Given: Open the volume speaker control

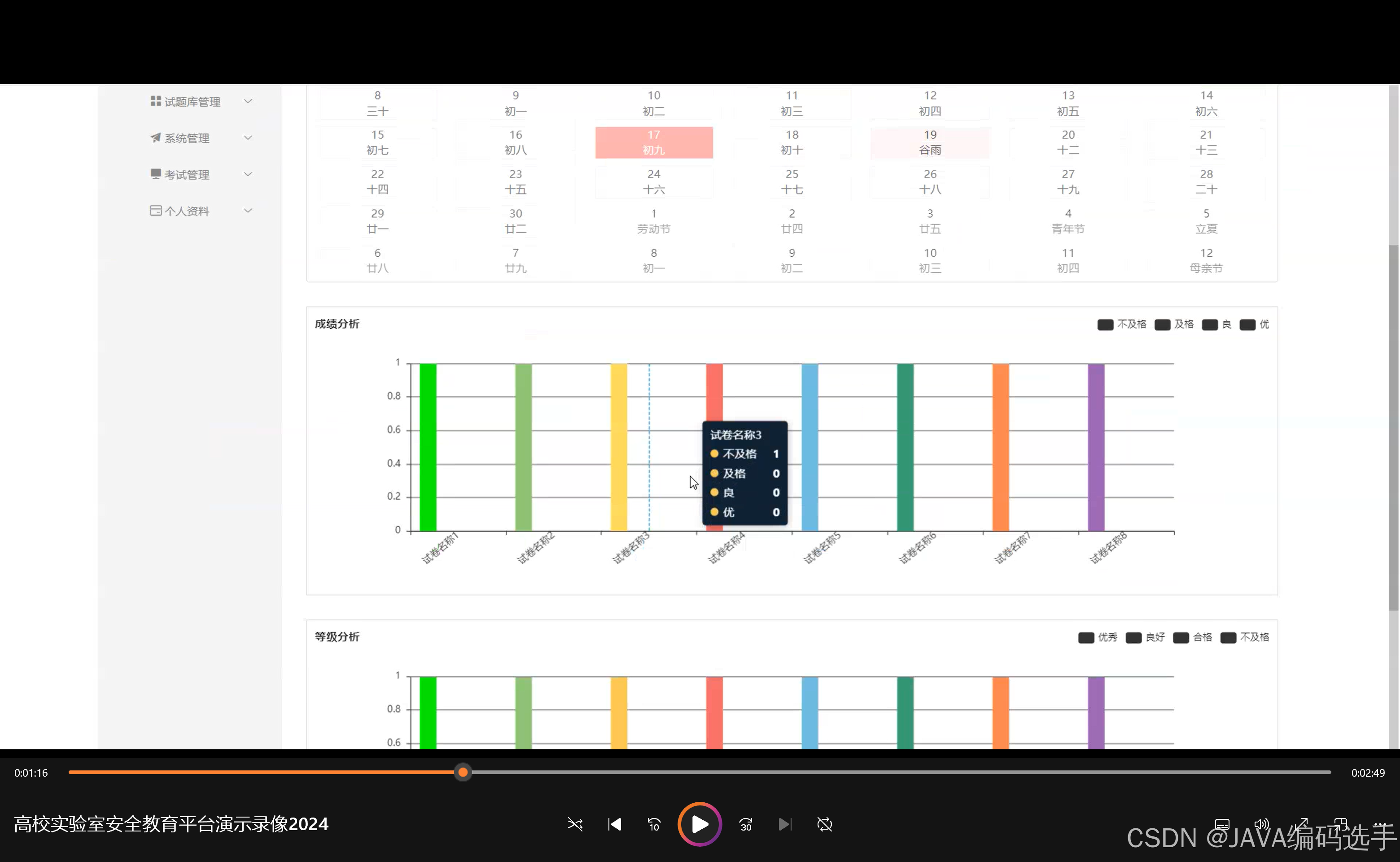Looking at the screenshot, I should 1261,824.
